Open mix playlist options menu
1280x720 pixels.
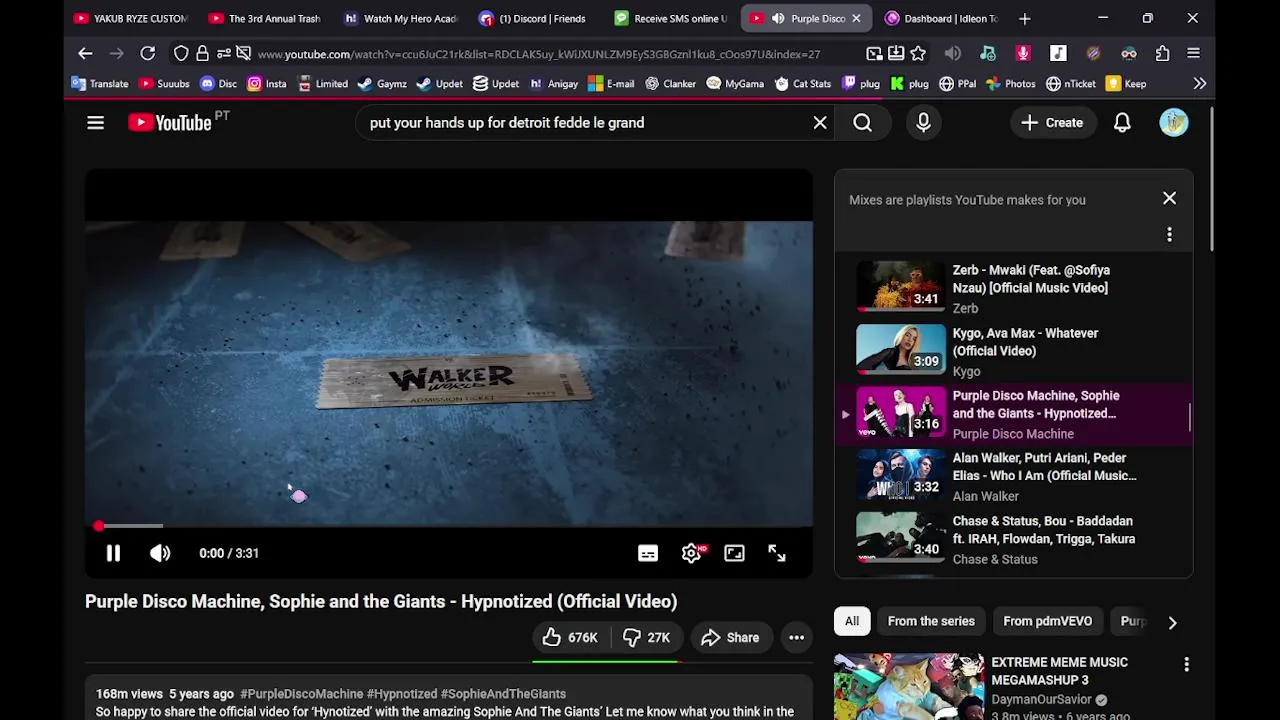[1169, 234]
